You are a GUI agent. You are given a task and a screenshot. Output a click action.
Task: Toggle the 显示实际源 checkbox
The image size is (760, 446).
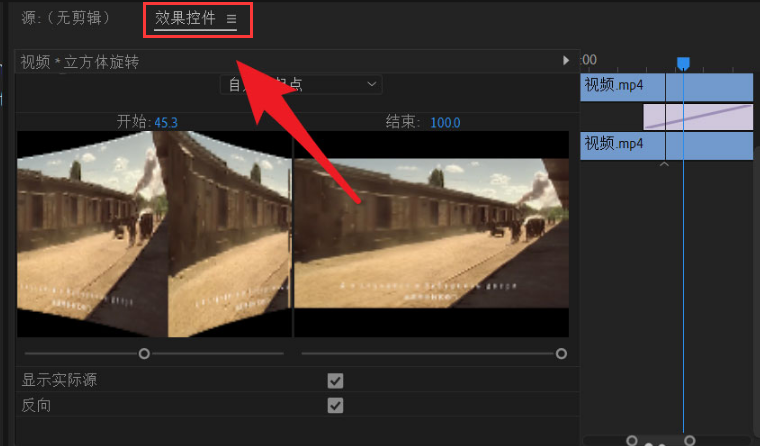[335, 381]
